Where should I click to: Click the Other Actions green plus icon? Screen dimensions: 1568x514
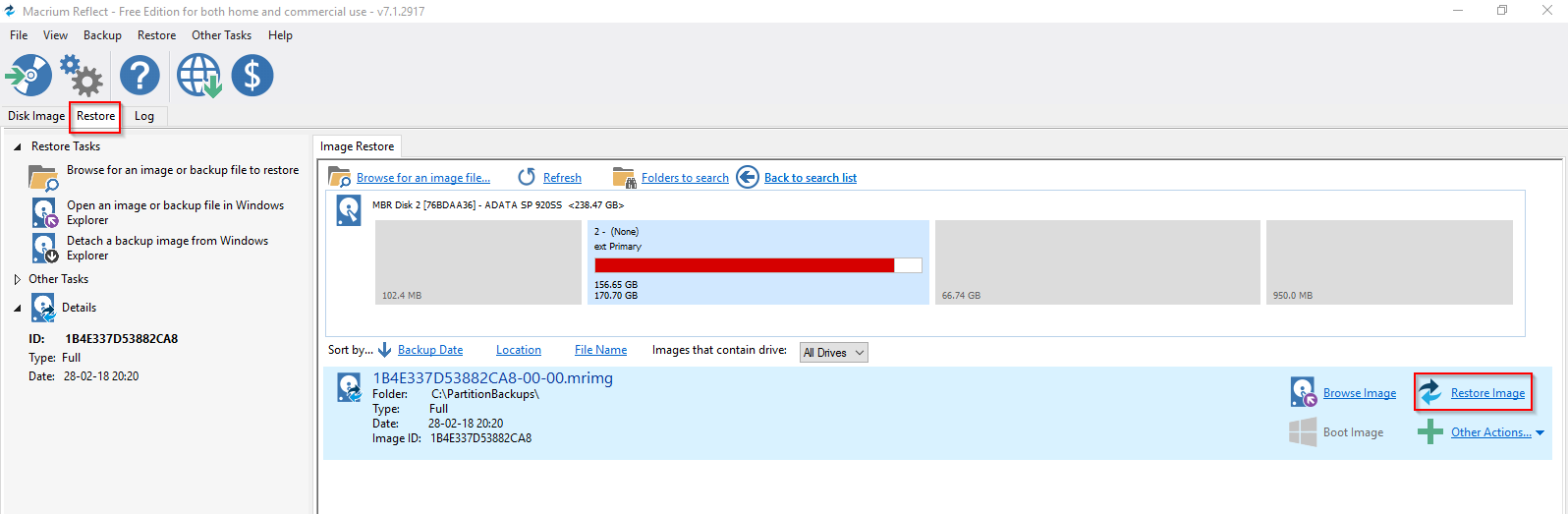pos(1430,431)
